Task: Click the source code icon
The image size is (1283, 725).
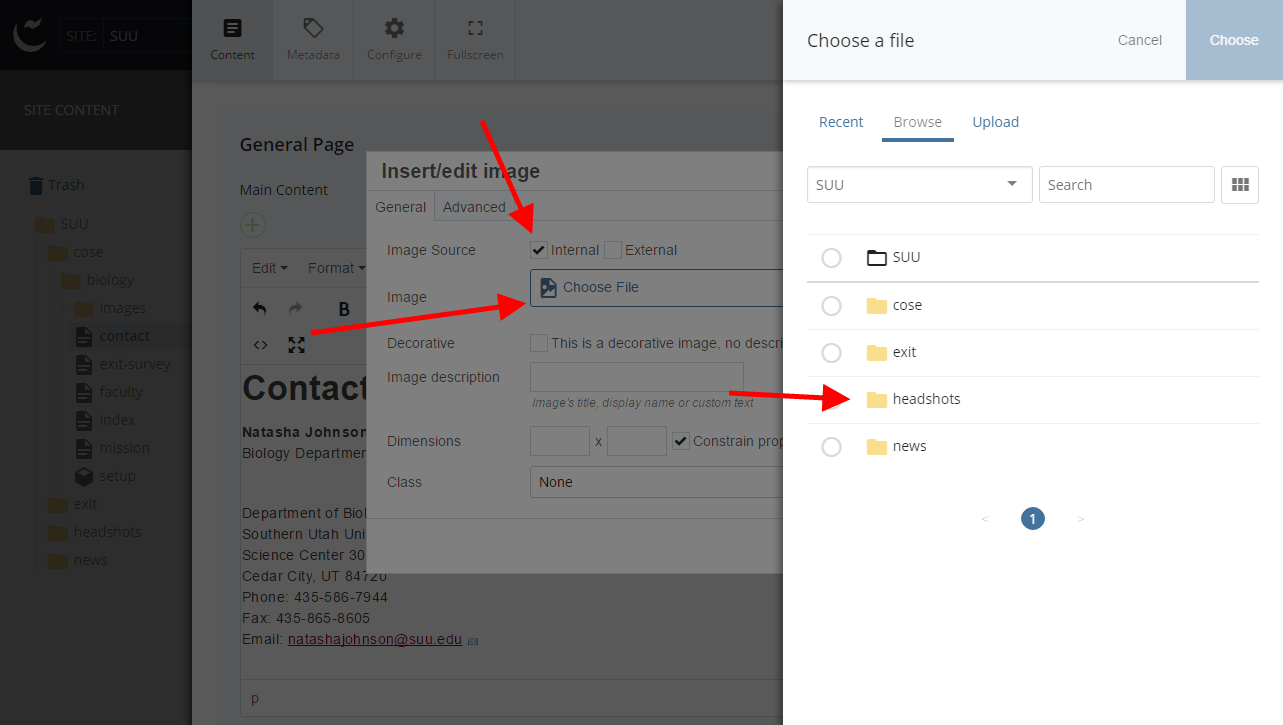Action: [x=260, y=345]
